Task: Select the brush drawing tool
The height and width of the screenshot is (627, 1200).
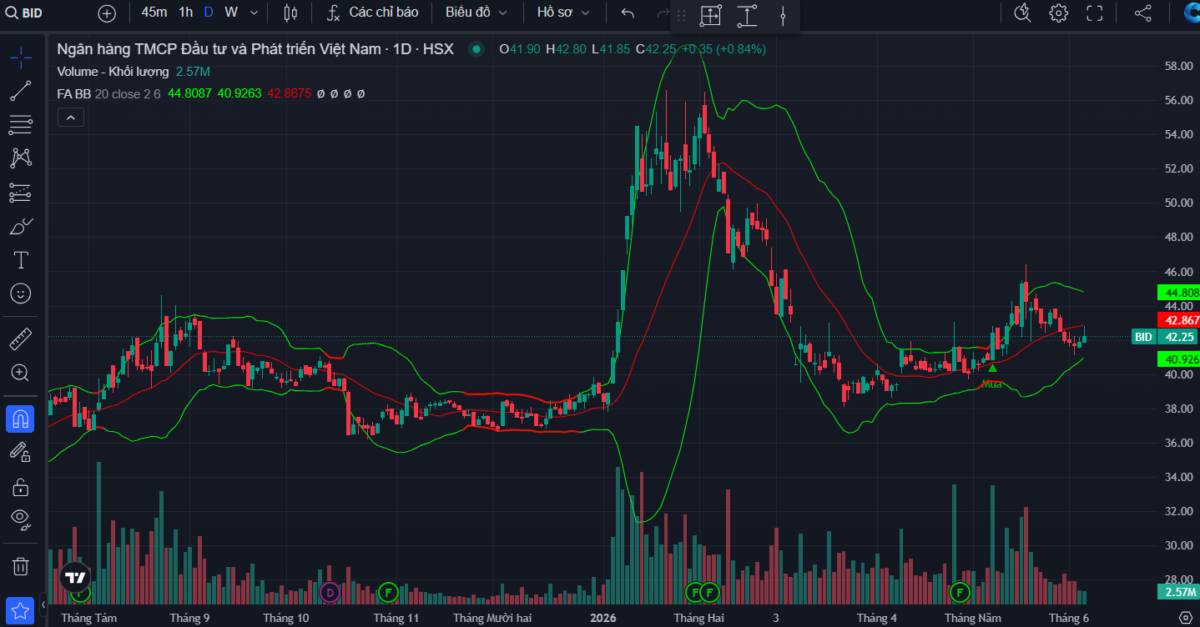Action: pyautogui.click(x=20, y=226)
